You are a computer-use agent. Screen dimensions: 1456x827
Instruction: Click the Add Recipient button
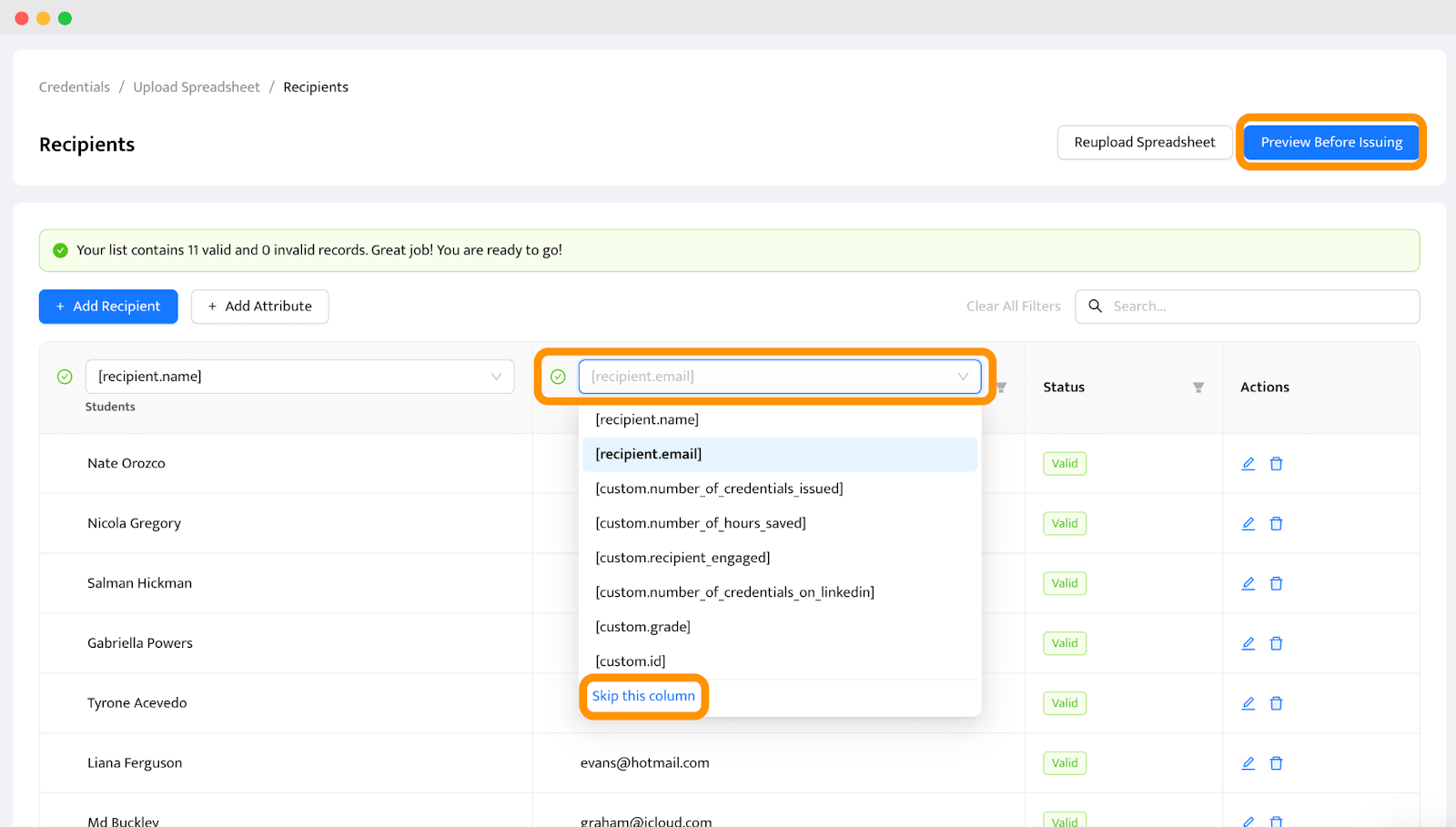point(108,307)
